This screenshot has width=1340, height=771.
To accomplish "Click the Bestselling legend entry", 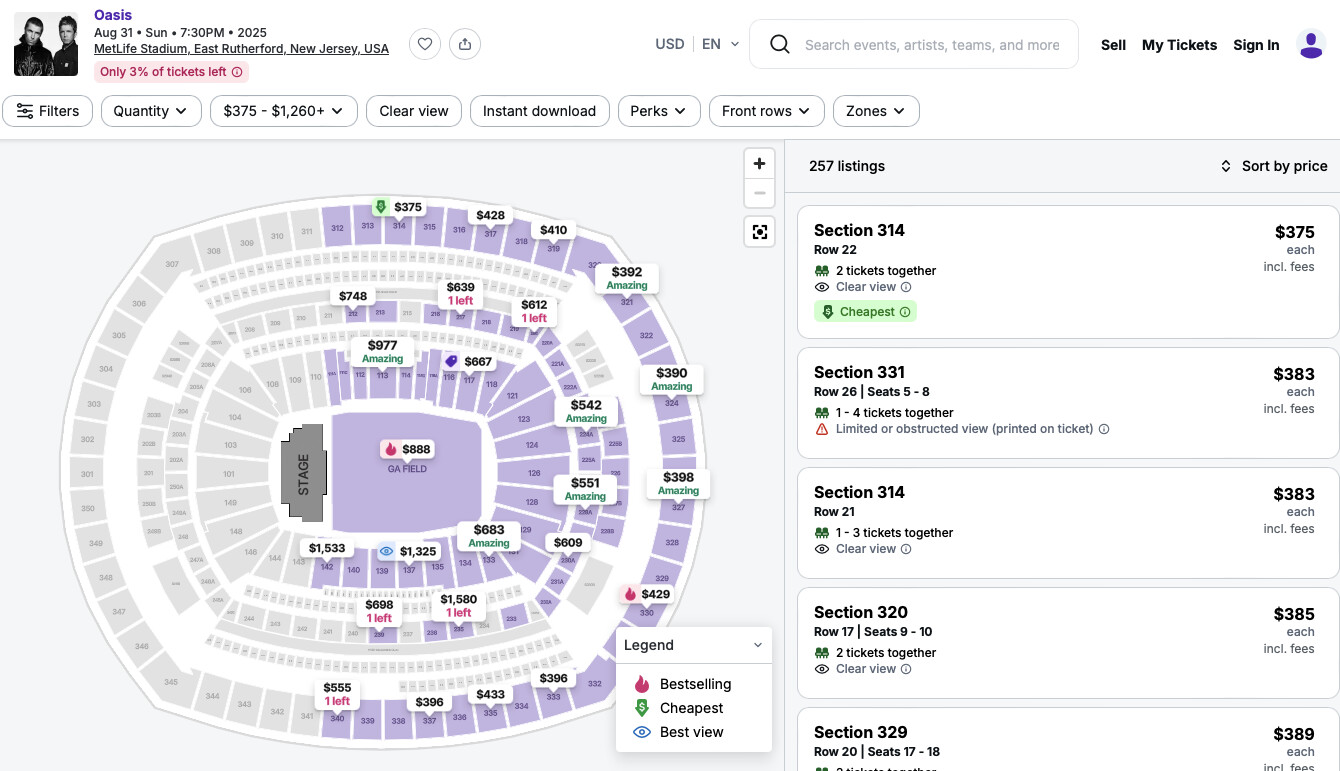I will [682, 684].
